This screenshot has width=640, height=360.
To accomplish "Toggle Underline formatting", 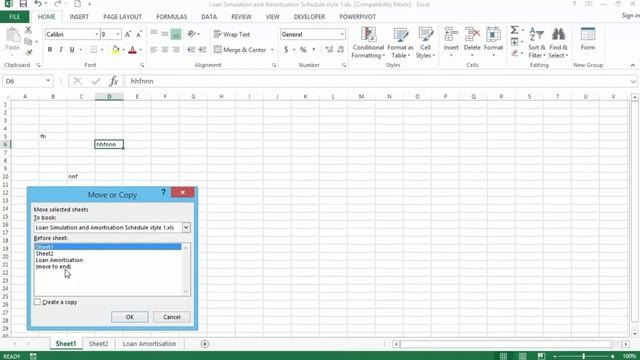I will [72, 50].
